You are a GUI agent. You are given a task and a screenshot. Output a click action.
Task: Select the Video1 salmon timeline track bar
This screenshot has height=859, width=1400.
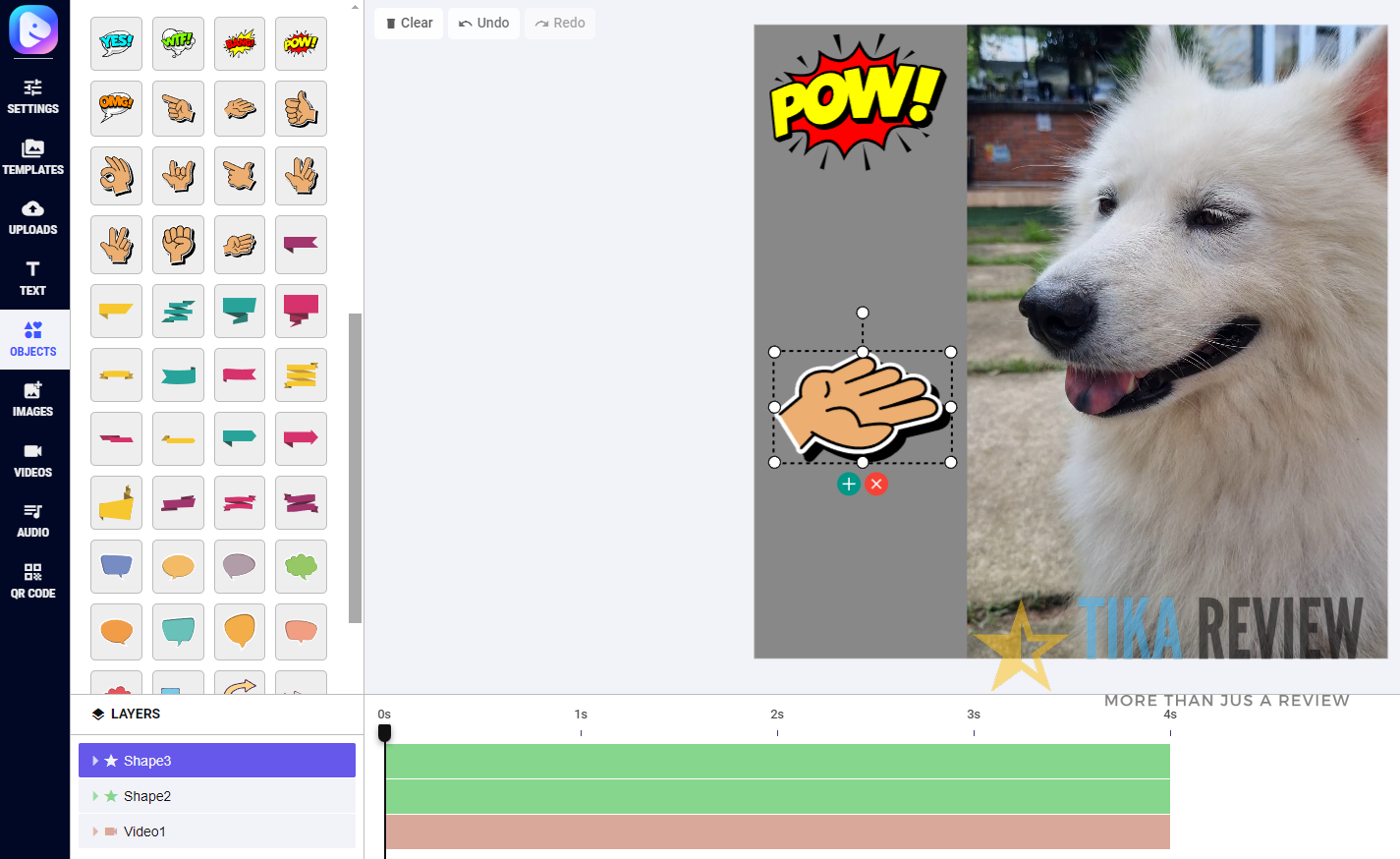click(x=777, y=831)
